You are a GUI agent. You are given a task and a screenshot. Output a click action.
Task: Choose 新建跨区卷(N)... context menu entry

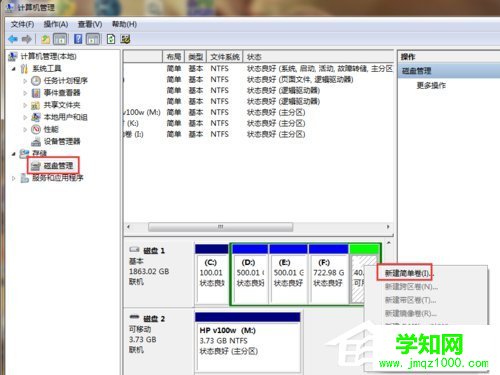(411, 287)
